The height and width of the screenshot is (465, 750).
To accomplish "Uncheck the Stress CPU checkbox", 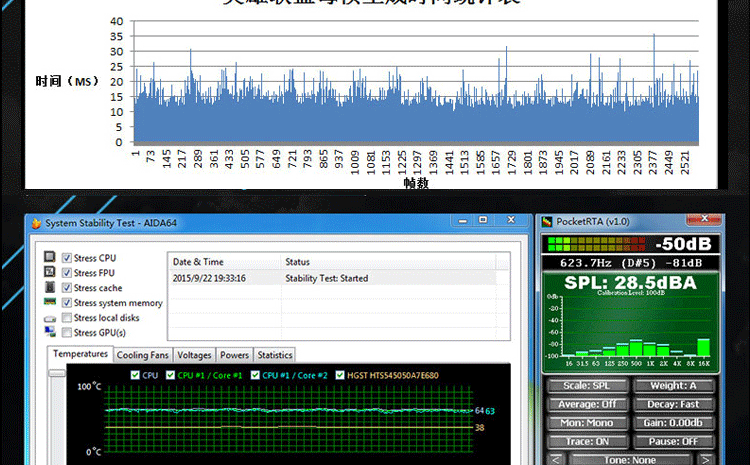I will pyautogui.click(x=67, y=258).
